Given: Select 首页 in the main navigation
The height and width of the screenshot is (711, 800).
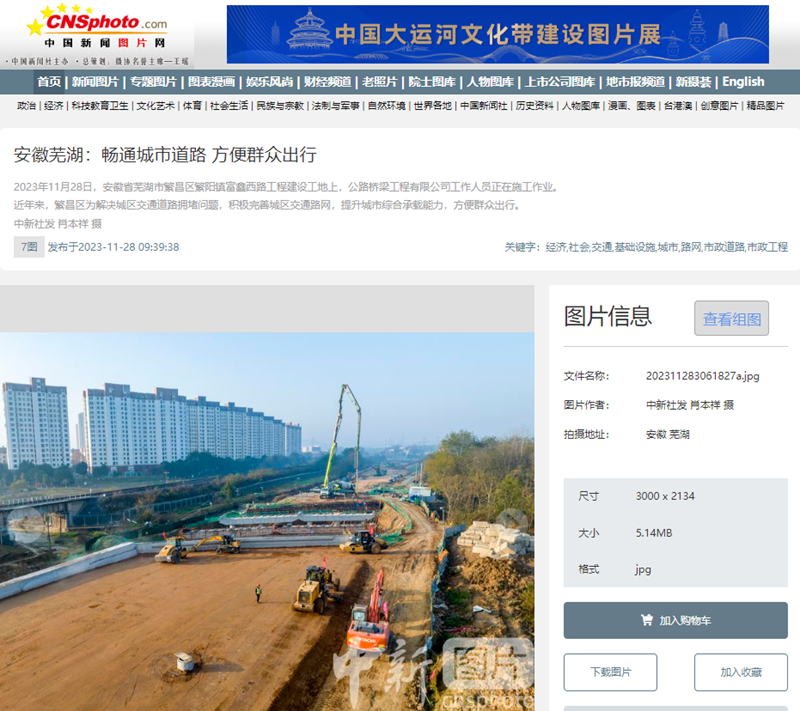Looking at the screenshot, I should pos(49,82).
